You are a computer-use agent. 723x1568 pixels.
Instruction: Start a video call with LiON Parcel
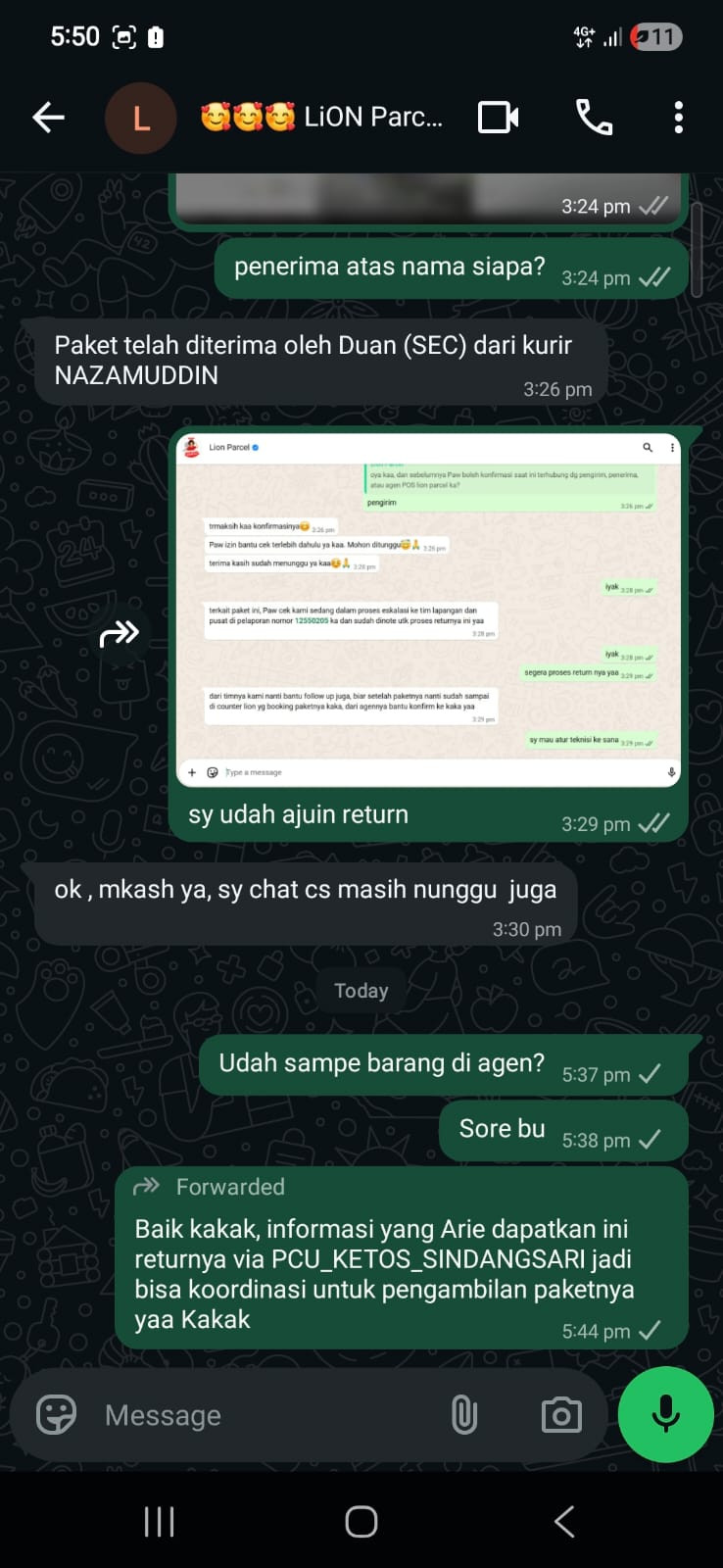point(499,118)
